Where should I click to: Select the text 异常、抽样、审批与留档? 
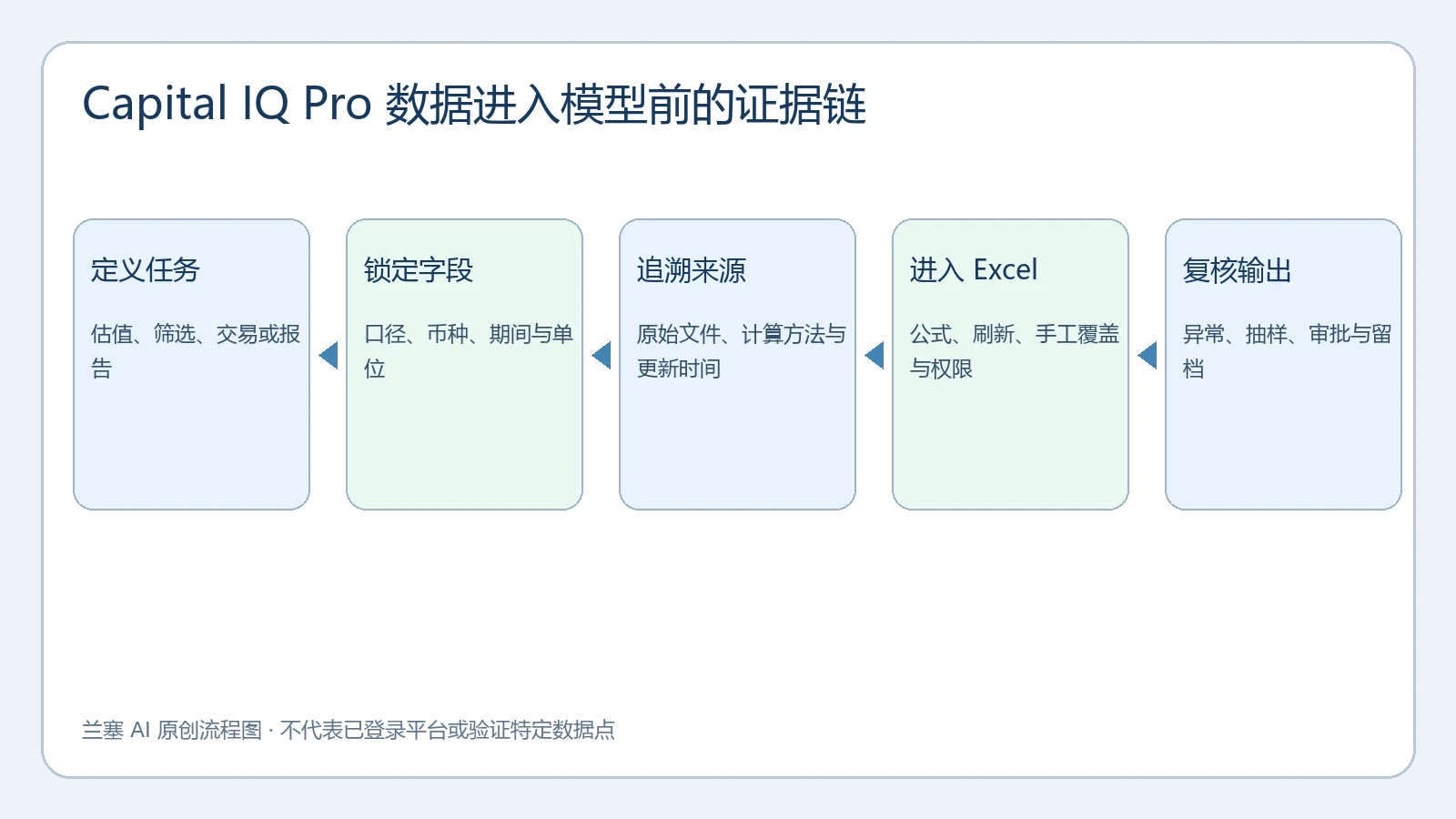tap(1288, 351)
